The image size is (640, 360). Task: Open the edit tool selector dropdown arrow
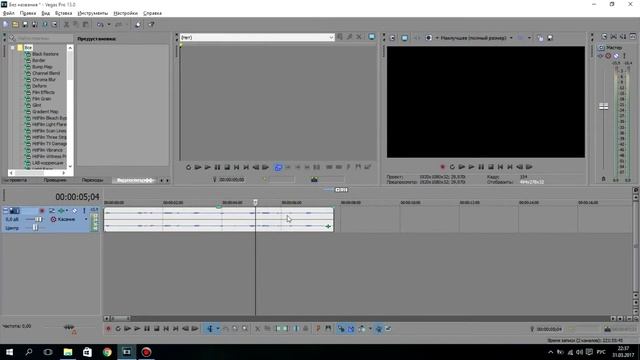click(x=218, y=329)
